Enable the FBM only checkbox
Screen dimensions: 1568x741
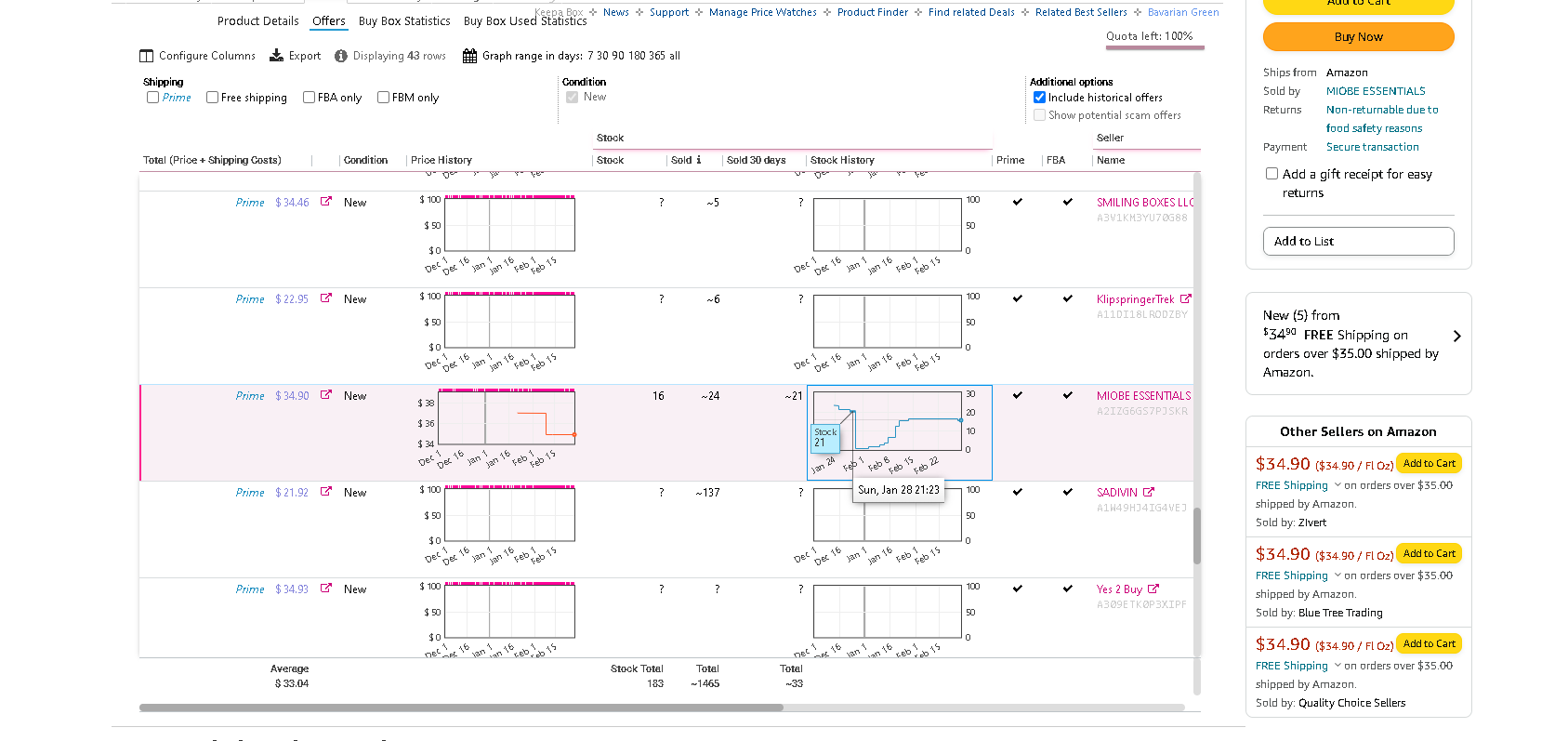[383, 97]
